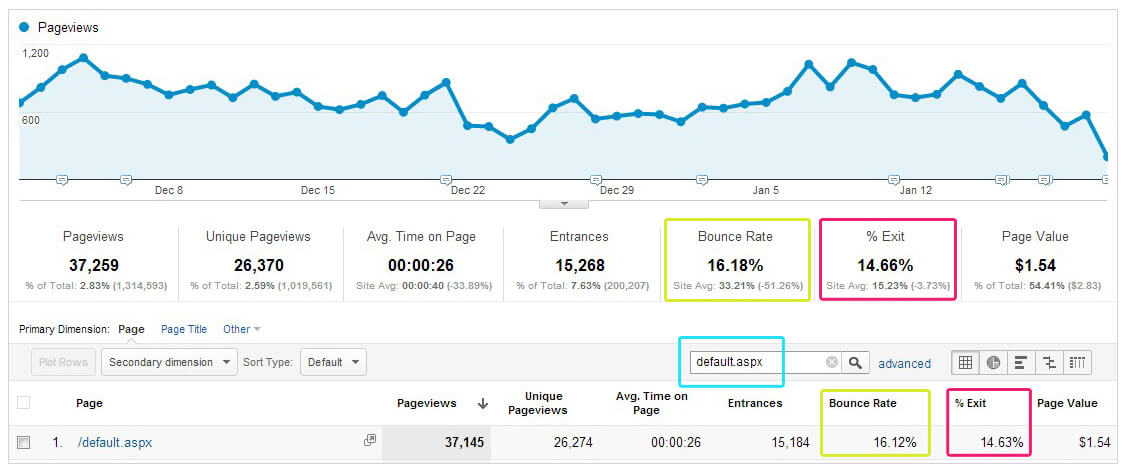Click the 14.63% exit cell
Image resolution: width=1127 pixels, height=471 pixels.
pyautogui.click(x=1001, y=443)
